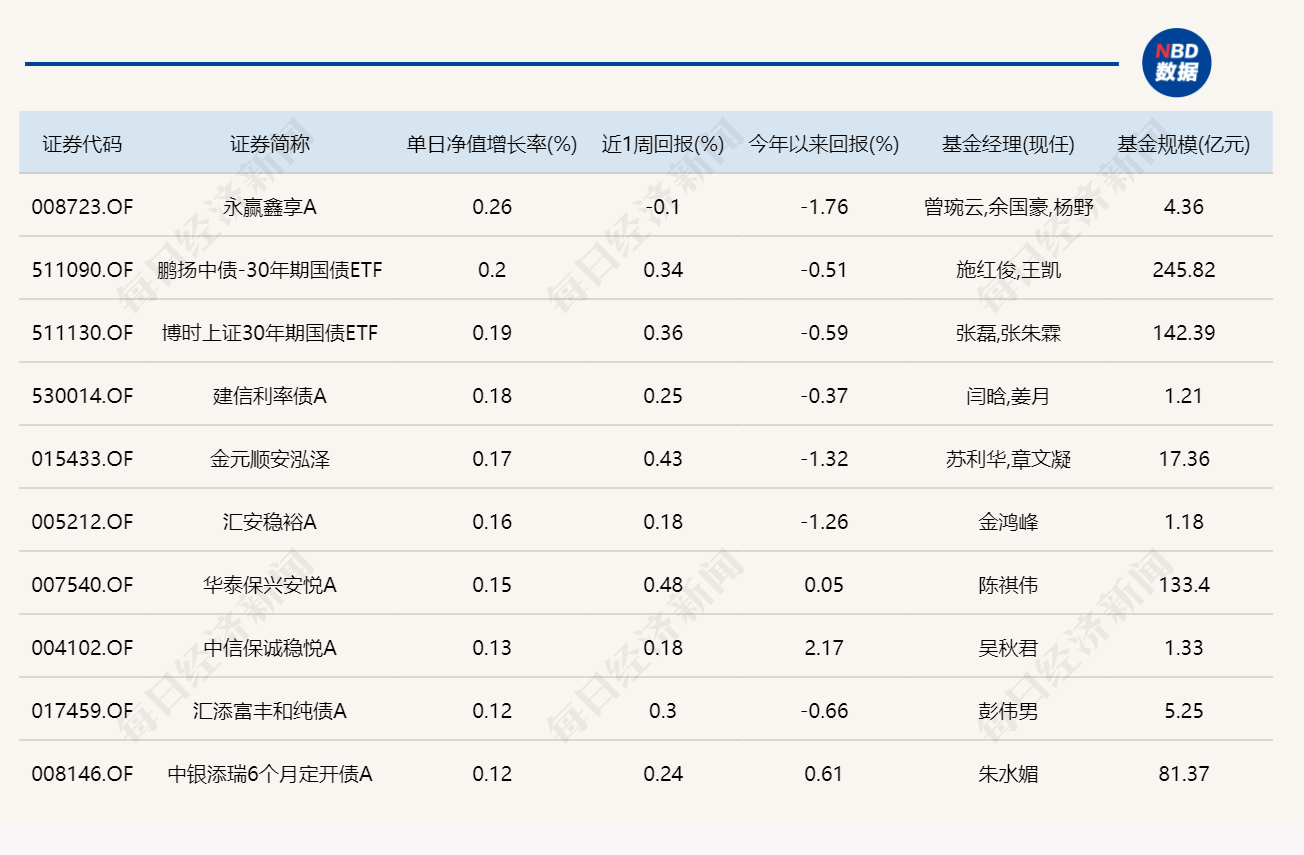Click 博时上证30年期国债ETF fund name
The image size is (1304, 855).
pyautogui.click(x=270, y=333)
